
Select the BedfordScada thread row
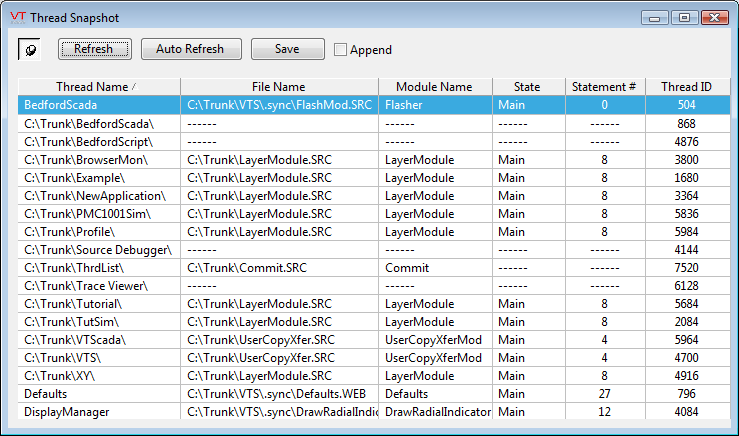click(x=100, y=105)
